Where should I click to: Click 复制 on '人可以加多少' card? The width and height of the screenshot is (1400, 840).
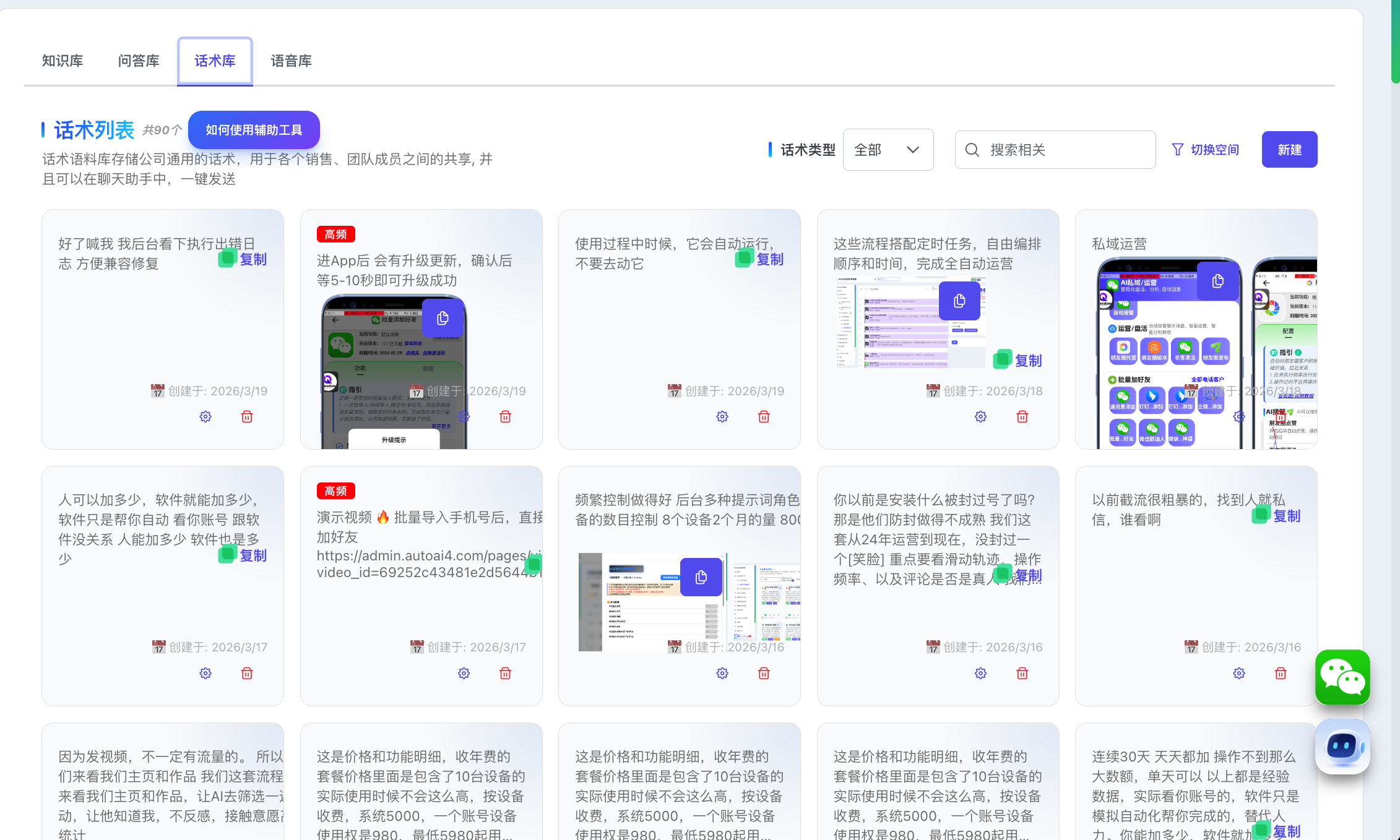coord(253,555)
